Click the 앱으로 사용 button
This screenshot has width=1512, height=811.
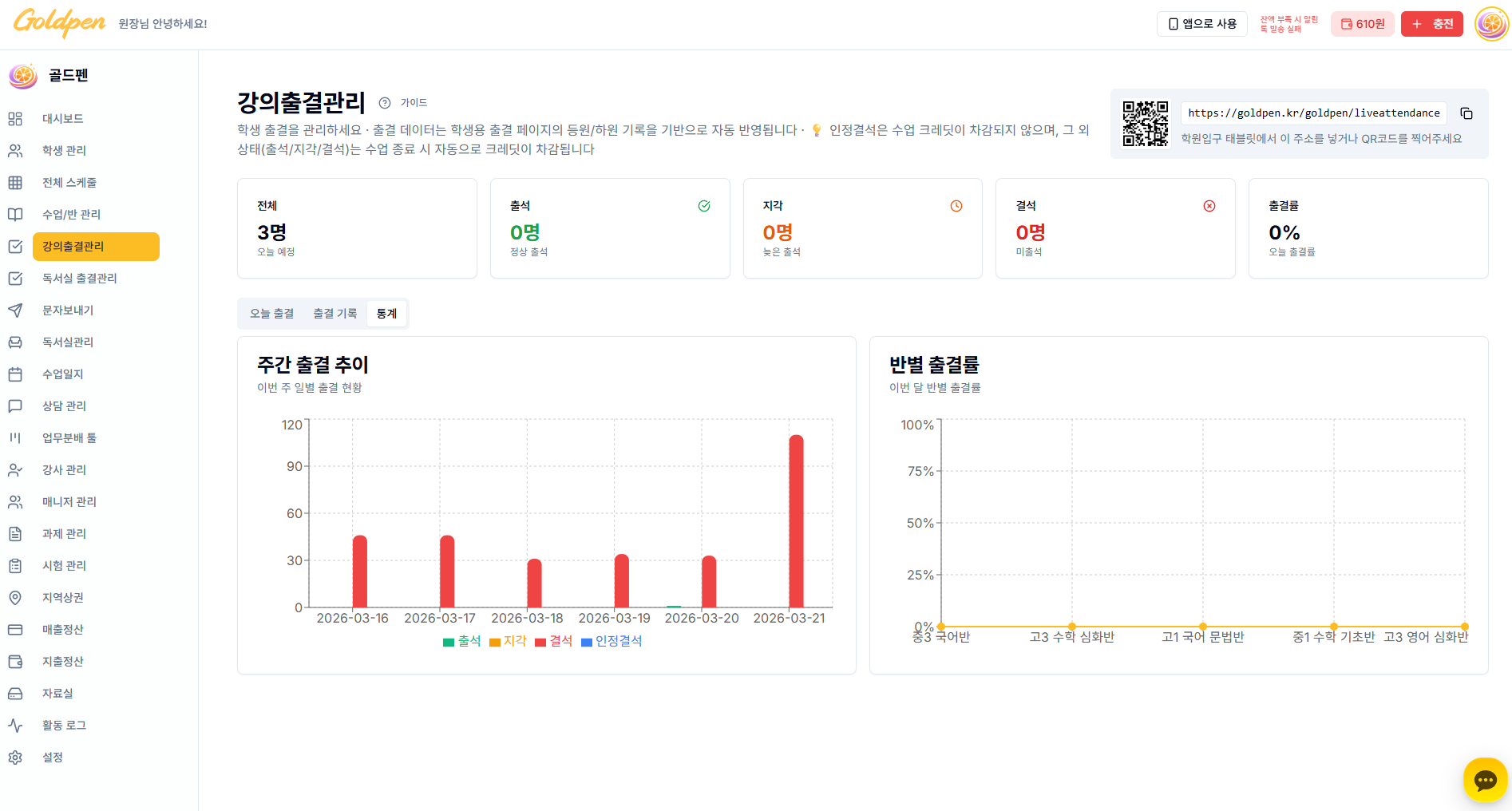coord(1201,23)
